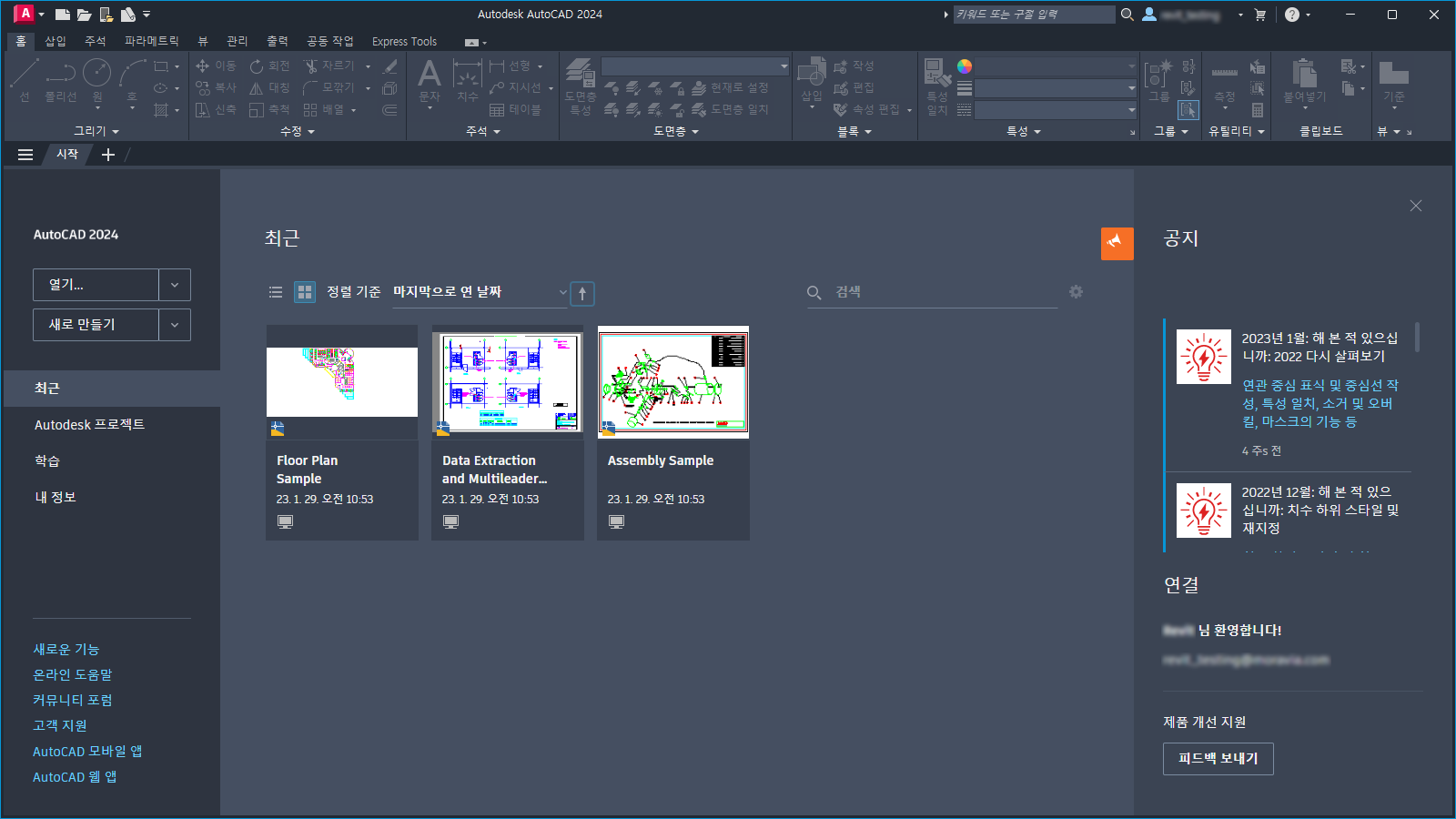The width and height of the screenshot is (1456, 819).
Task: Open the layer name dropdown list
Action: [x=695, y=66]
